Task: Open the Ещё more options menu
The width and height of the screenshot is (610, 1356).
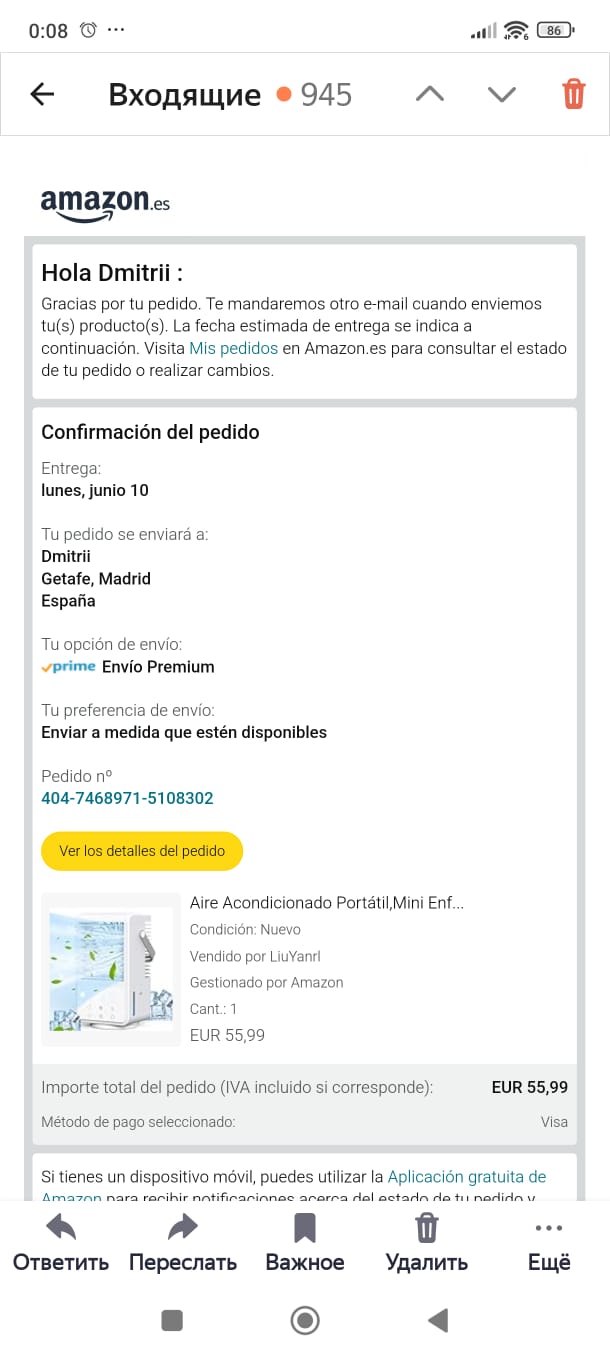Action: click(549, 1228)
